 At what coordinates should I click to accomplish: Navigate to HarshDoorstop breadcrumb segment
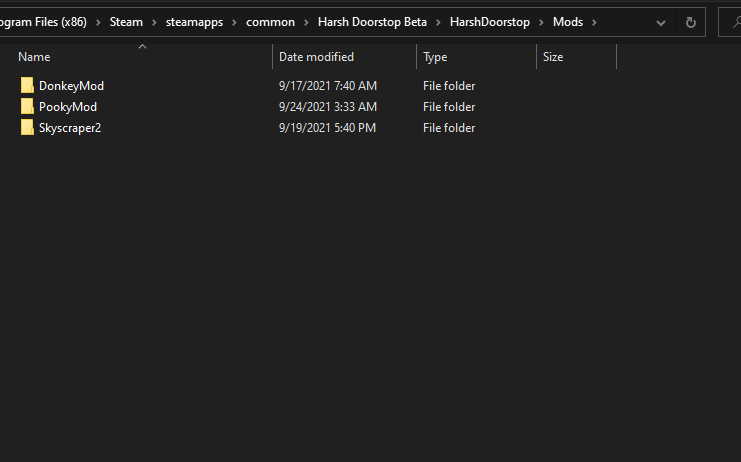(x=490, y=22)
